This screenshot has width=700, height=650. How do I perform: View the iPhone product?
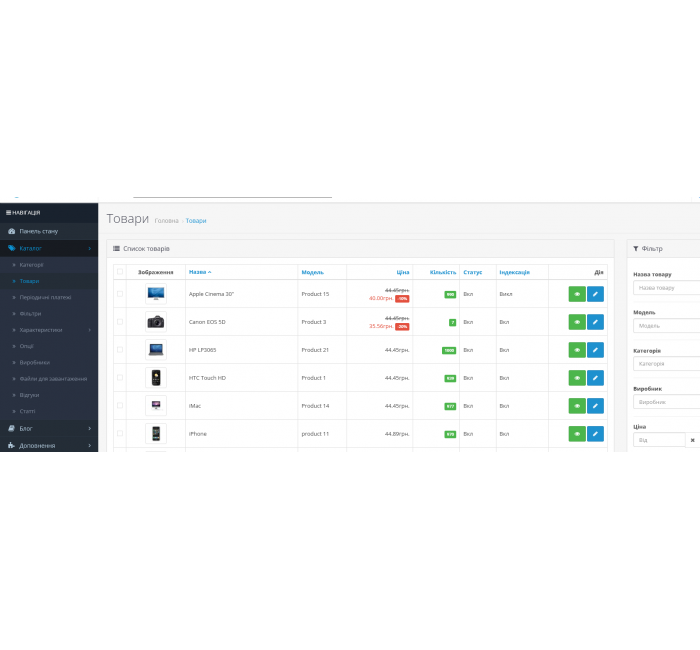[577, 433]
